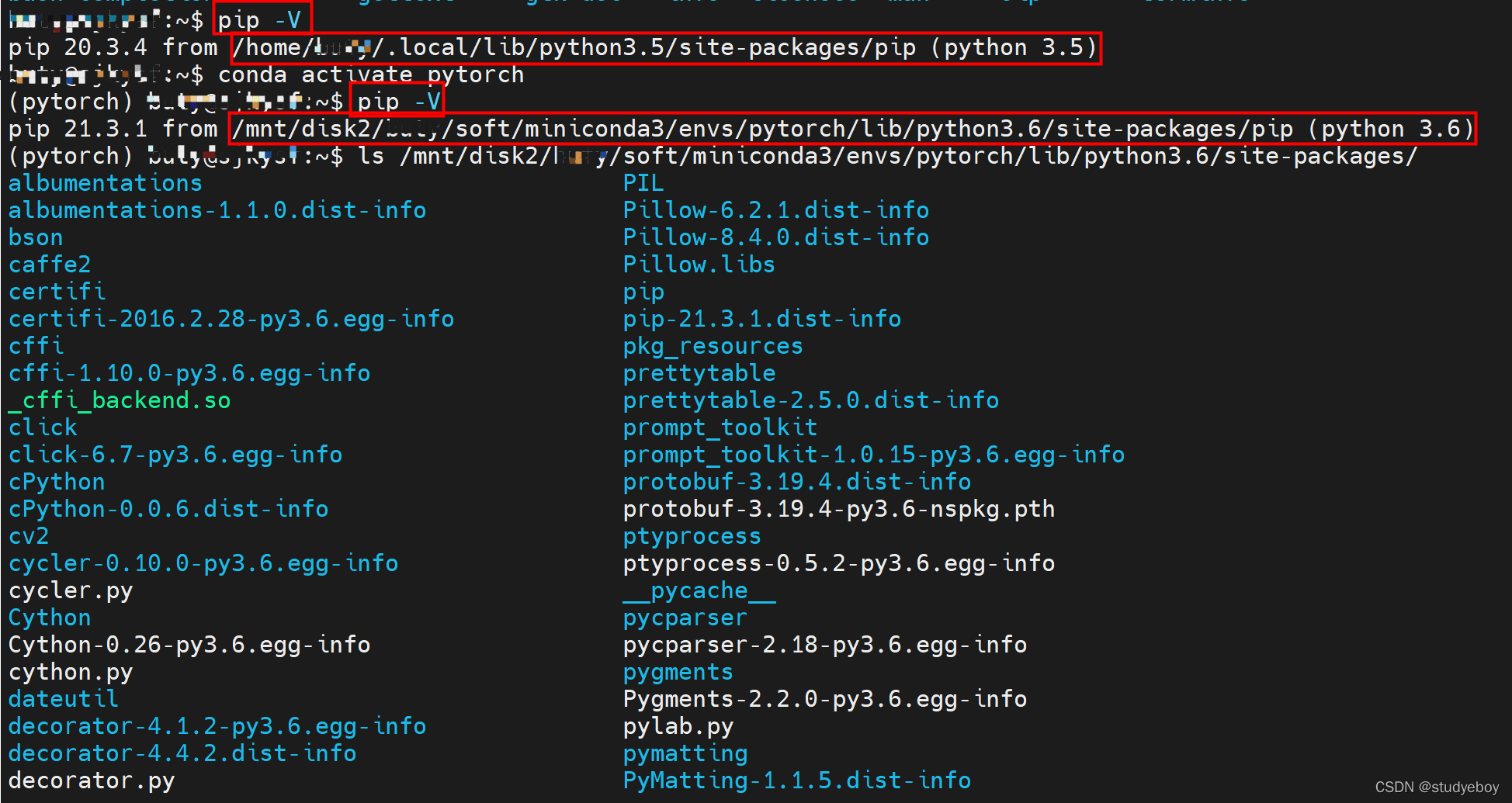Select Cython-0.26-py3.6.egg-info entry
The height and width of the screenshot is (803, 1512).
189,645
